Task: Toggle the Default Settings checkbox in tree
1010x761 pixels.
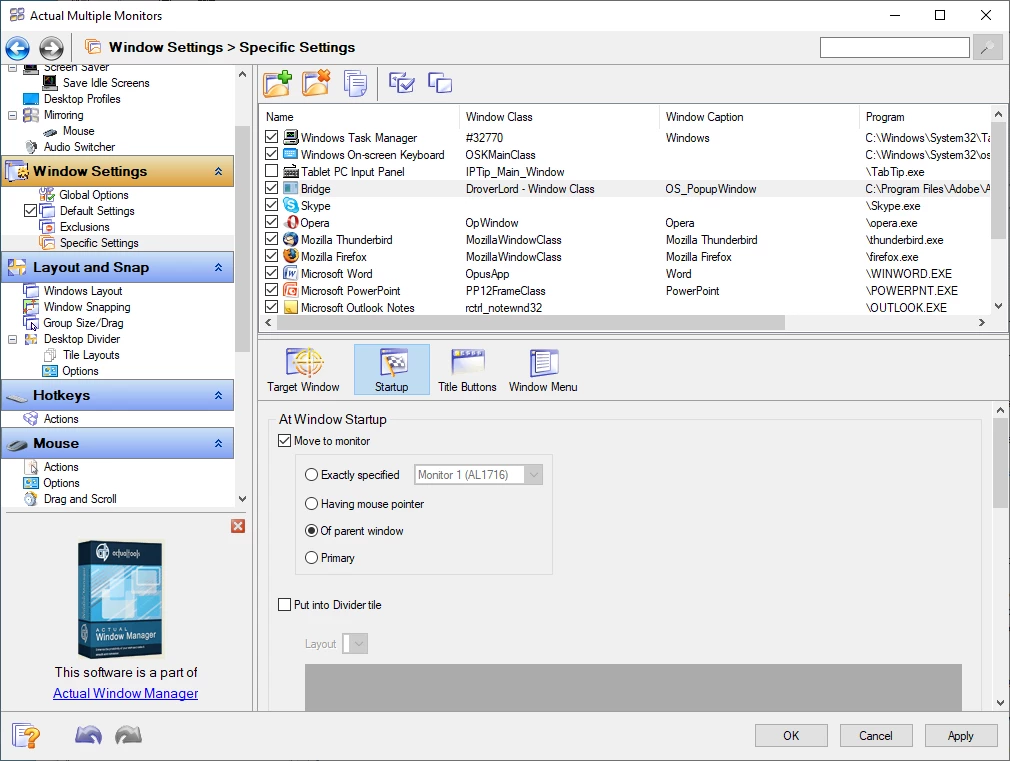Action: 30,211
